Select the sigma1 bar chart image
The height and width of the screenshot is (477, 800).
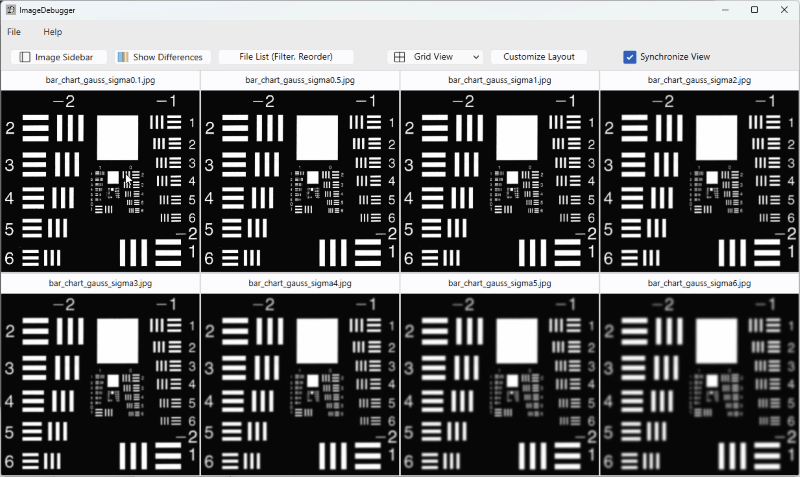coord(500,181)
